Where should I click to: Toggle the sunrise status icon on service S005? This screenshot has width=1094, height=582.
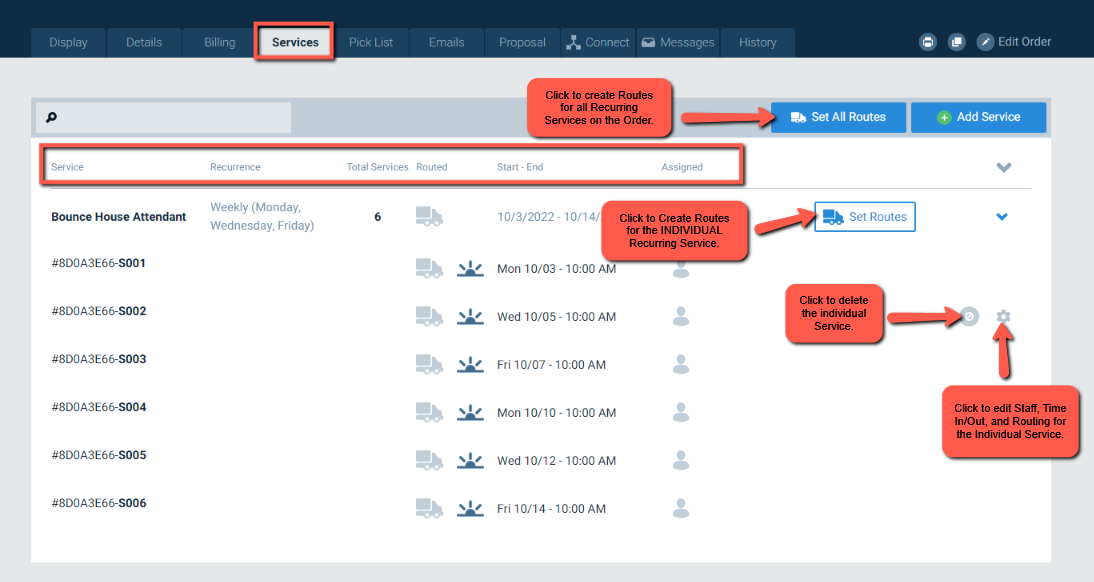pyautogui.click(x=470, y=460)
